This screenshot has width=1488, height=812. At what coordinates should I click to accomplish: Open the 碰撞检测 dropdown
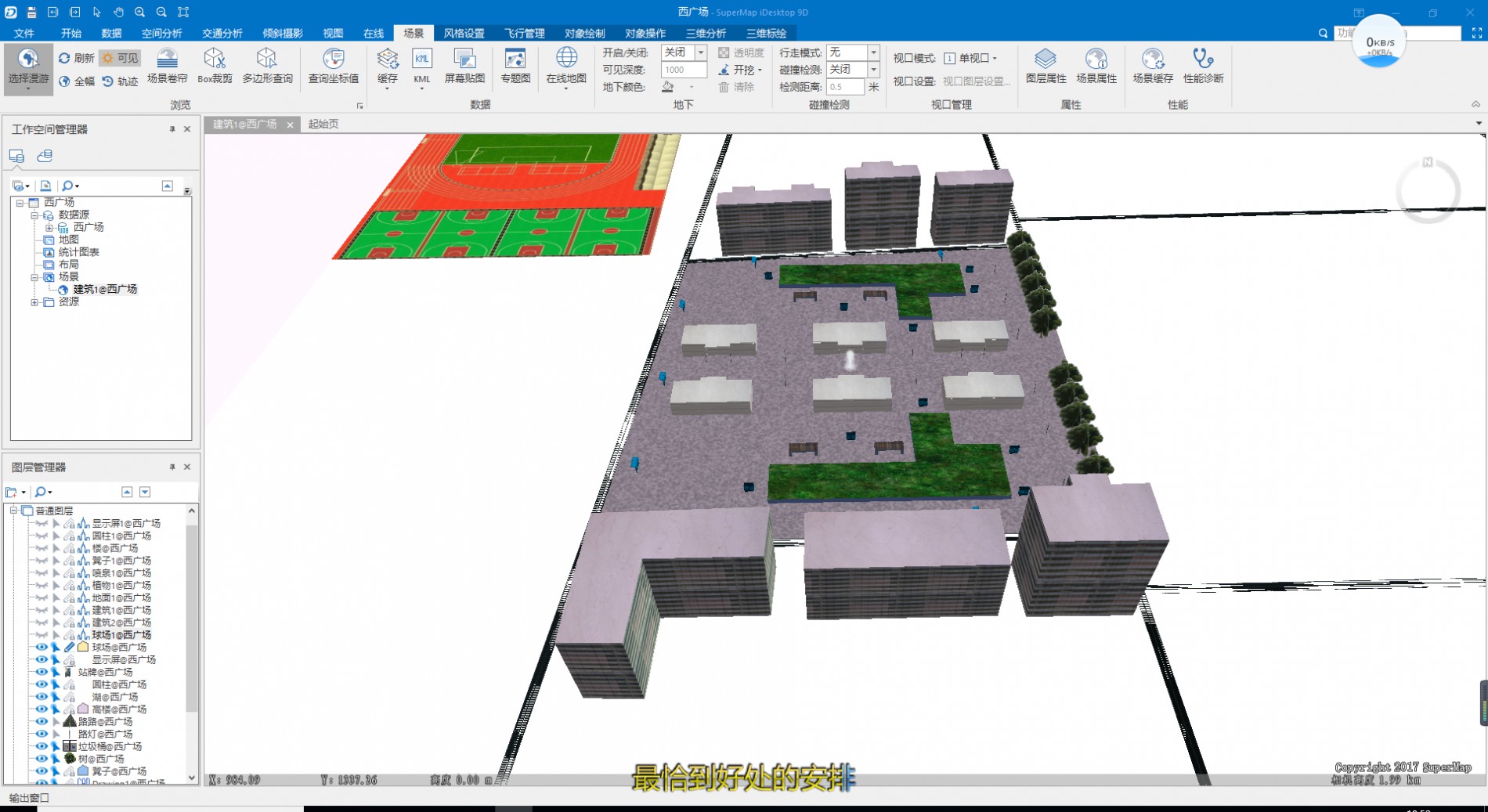point(874,70)
